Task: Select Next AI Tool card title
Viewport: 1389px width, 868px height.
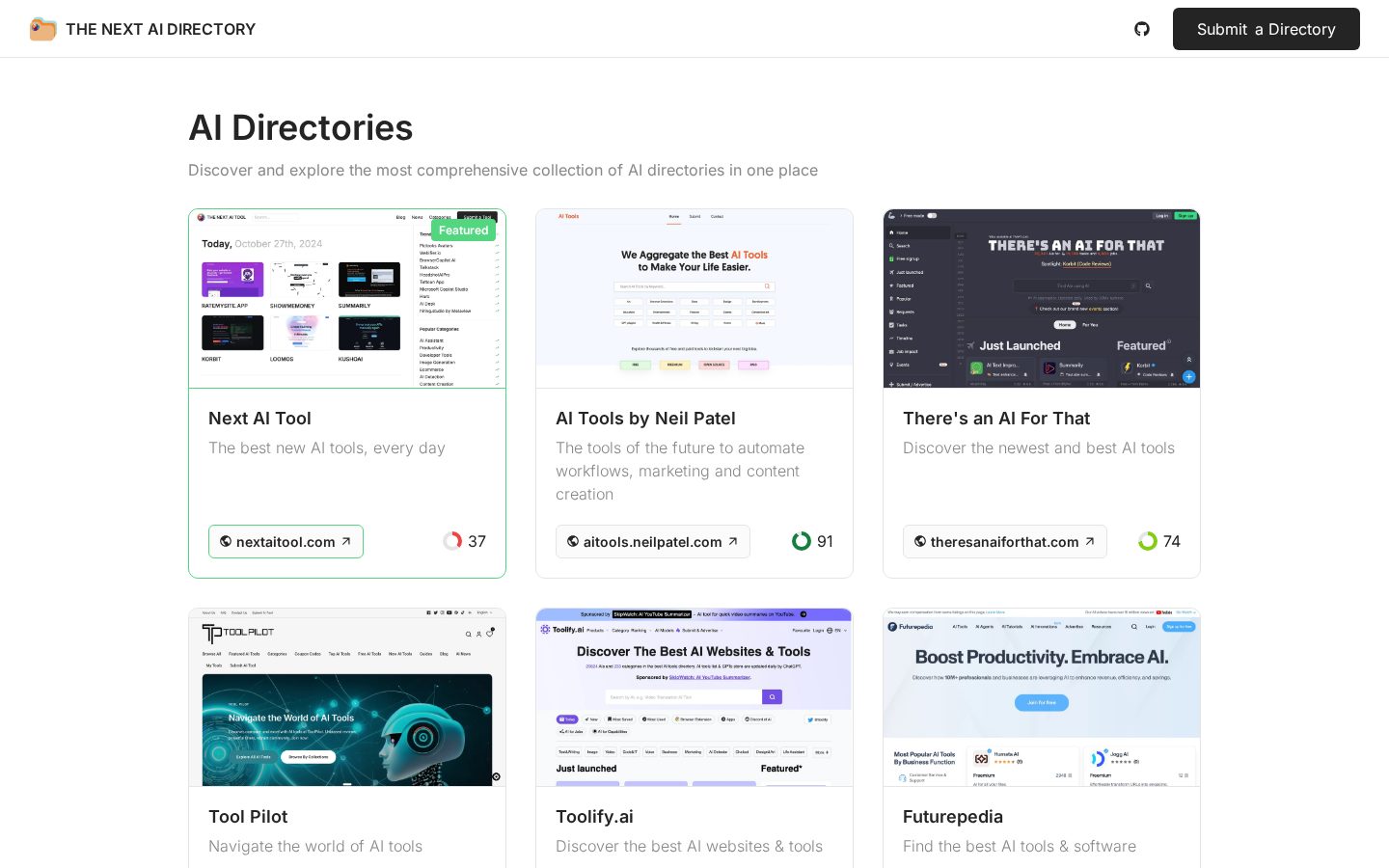Action: coord(259,419)
